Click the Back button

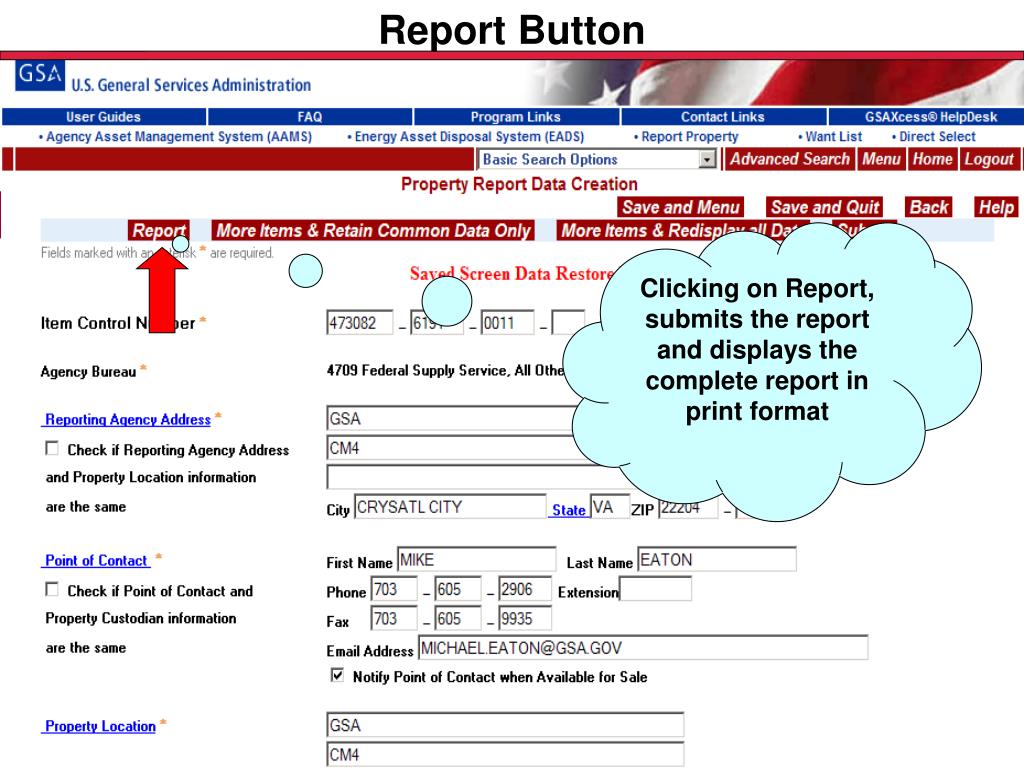pyautogui.click(x=929, y=207)
